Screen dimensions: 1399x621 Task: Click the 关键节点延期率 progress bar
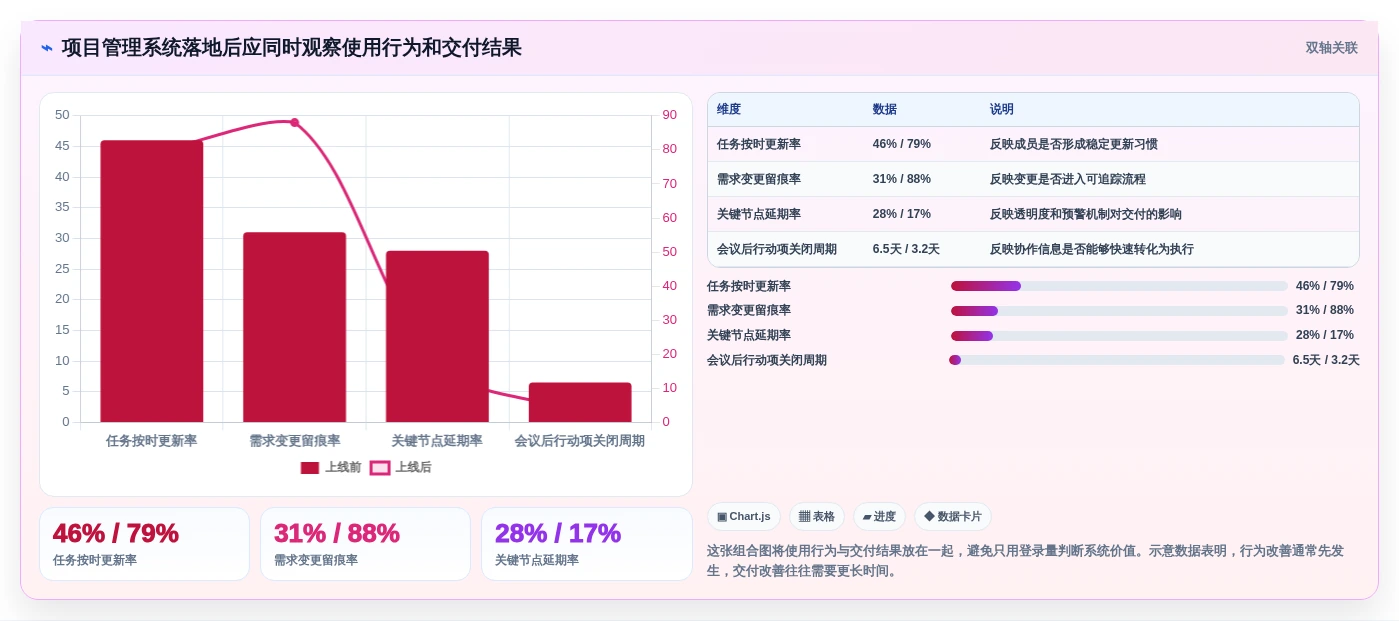click(1119, 336)
